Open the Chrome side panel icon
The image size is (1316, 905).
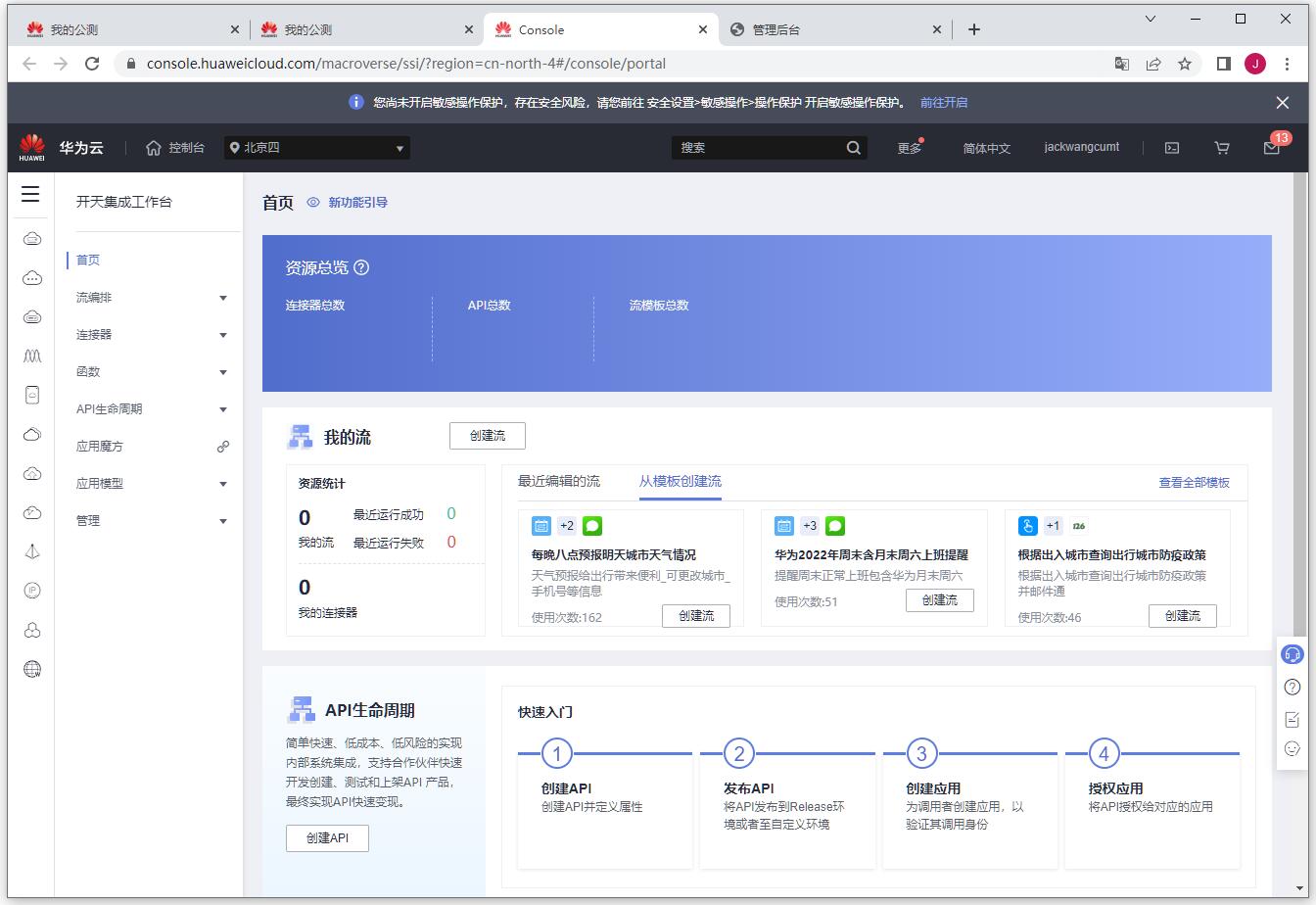point(1224,64)
